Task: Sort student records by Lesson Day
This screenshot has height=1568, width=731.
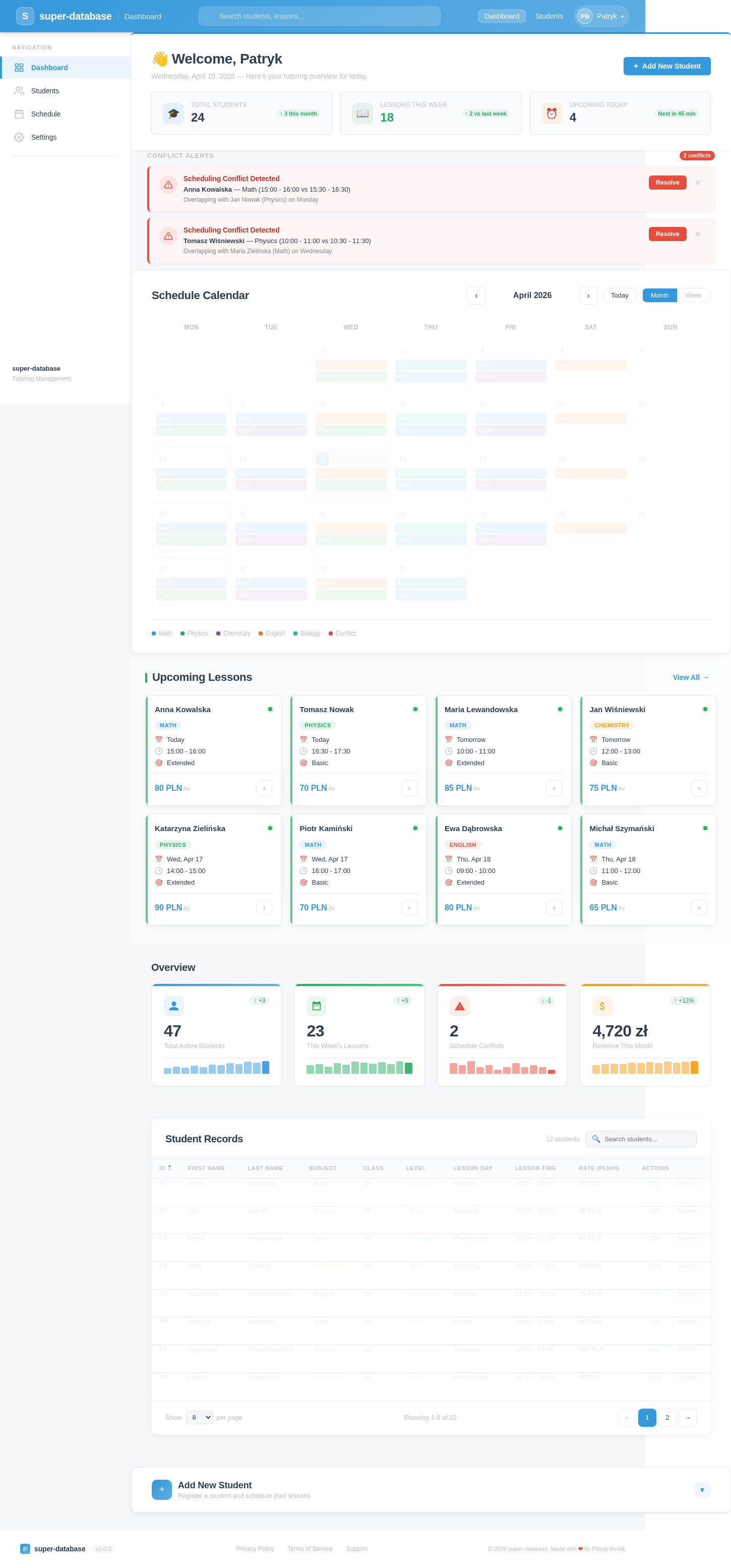Action: (476, 1168)
